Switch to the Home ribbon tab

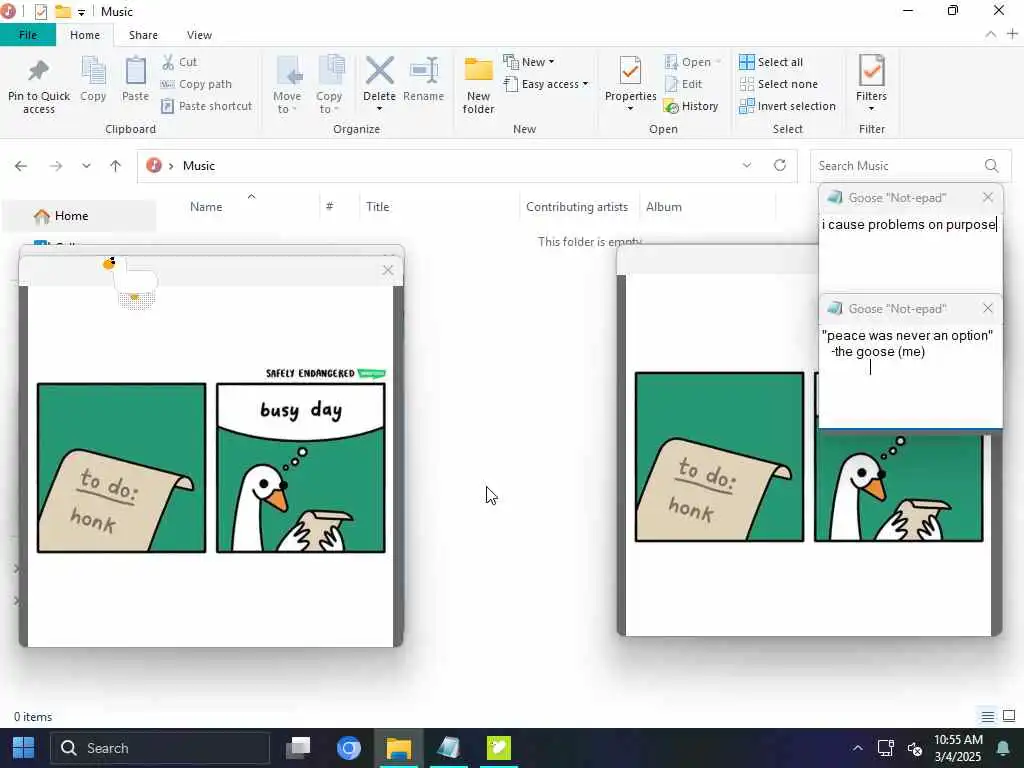pyautogui.click(x=85, y=35)
